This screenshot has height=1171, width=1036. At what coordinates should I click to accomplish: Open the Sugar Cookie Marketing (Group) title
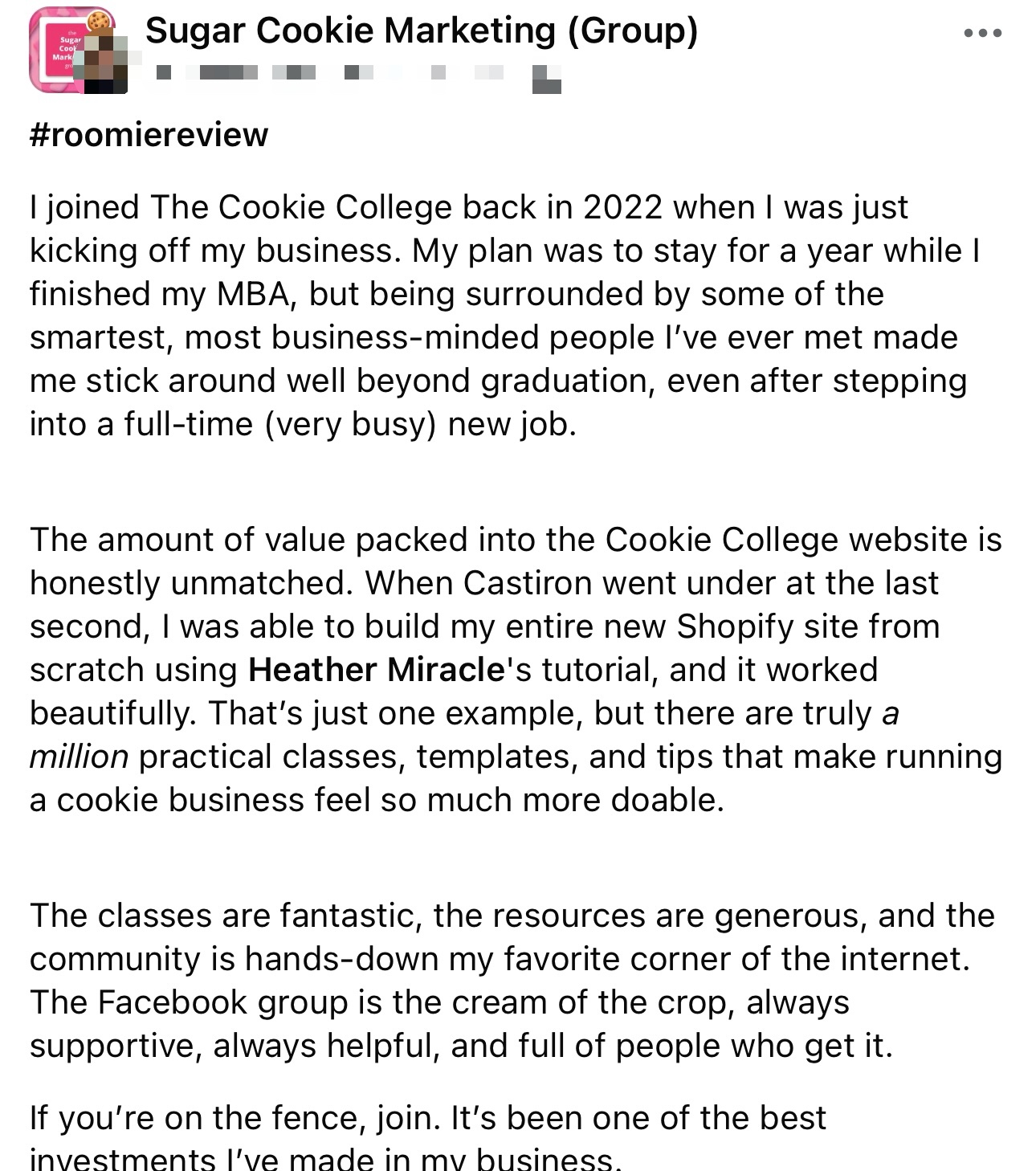(421, 32)
